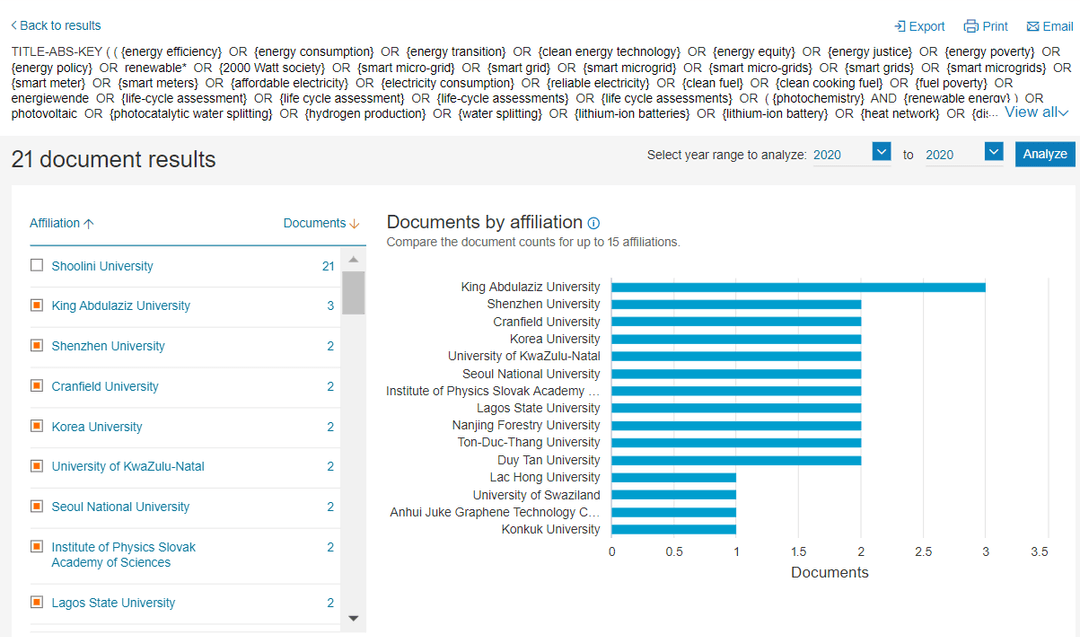Click the Documents x-axis title
This screenshot has width=1080, height=637.
[x=829, y=572]
